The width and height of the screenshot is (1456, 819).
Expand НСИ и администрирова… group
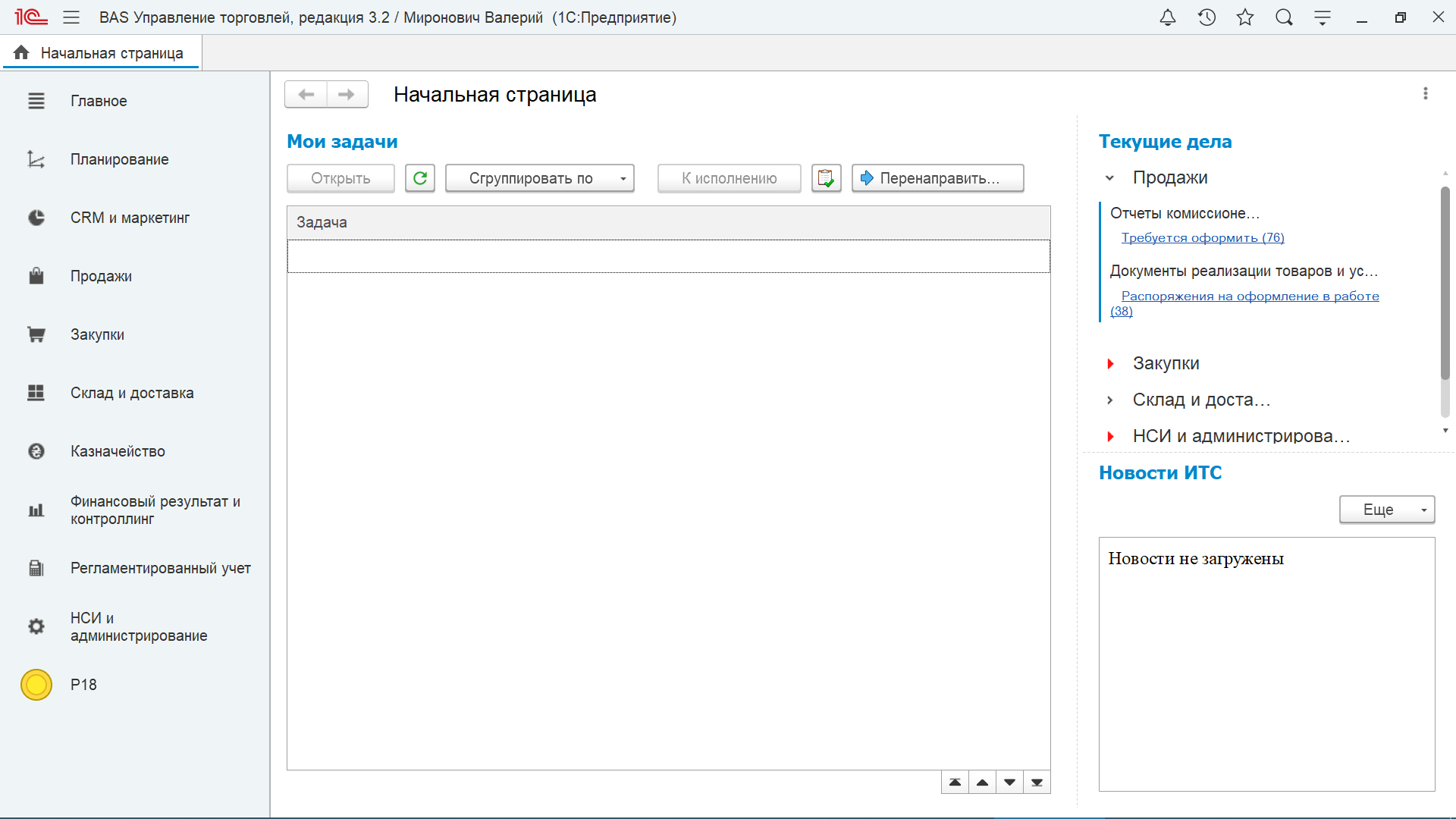coord(1110,437)
